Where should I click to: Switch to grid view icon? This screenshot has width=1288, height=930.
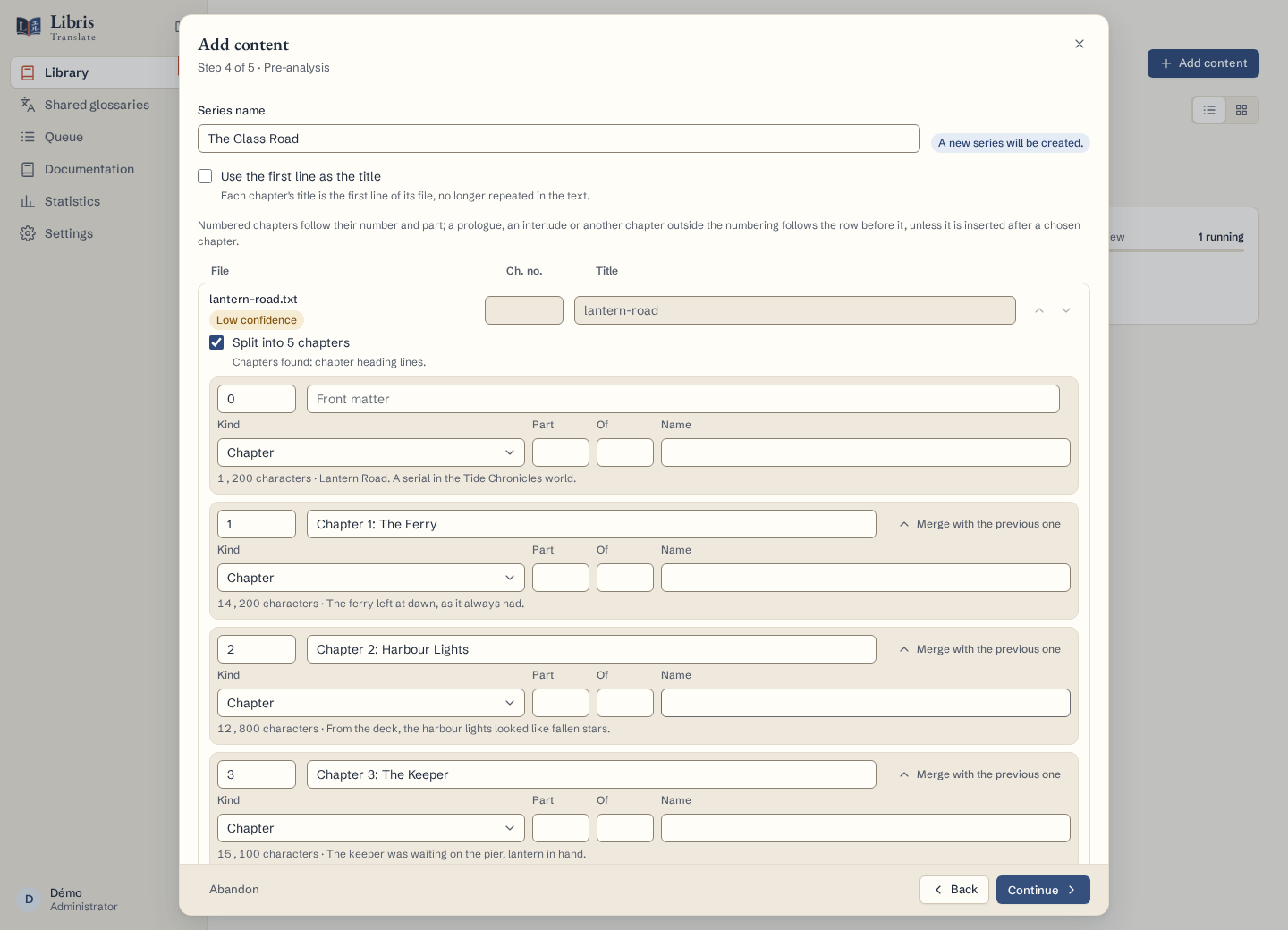[1241, 110]
